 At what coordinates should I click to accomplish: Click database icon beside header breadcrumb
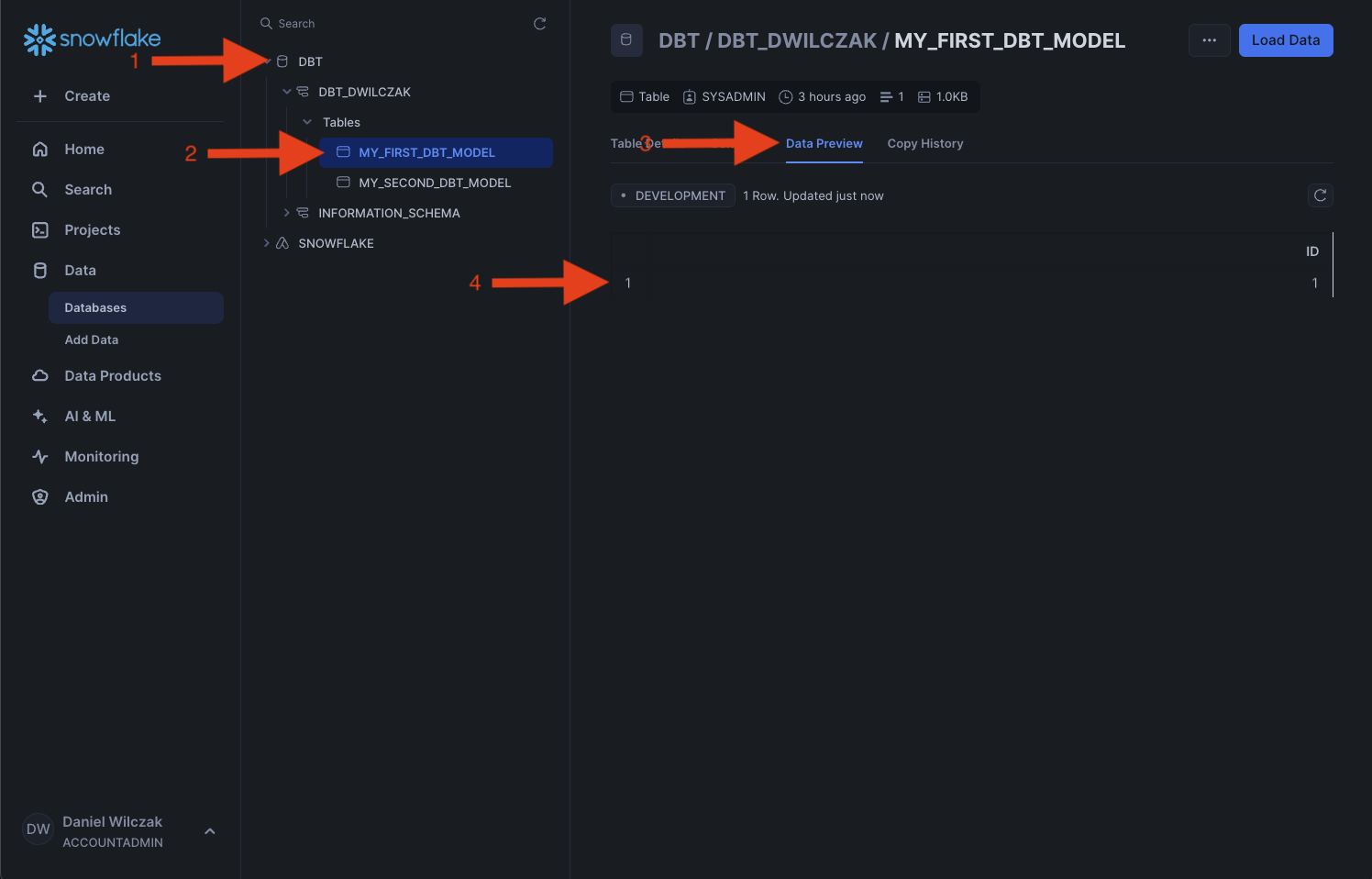[626, 40]
